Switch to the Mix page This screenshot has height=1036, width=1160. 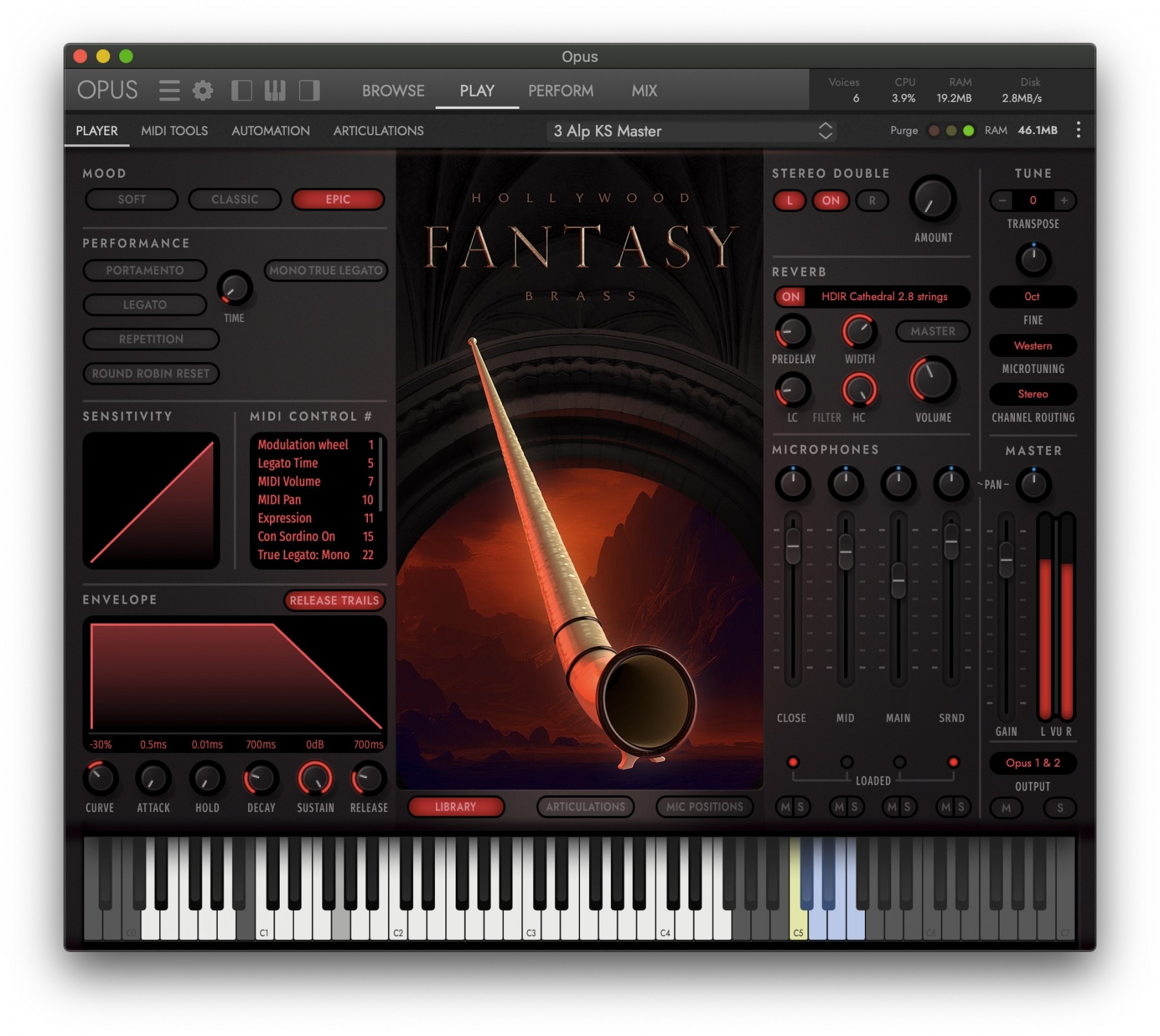(644, 91)
